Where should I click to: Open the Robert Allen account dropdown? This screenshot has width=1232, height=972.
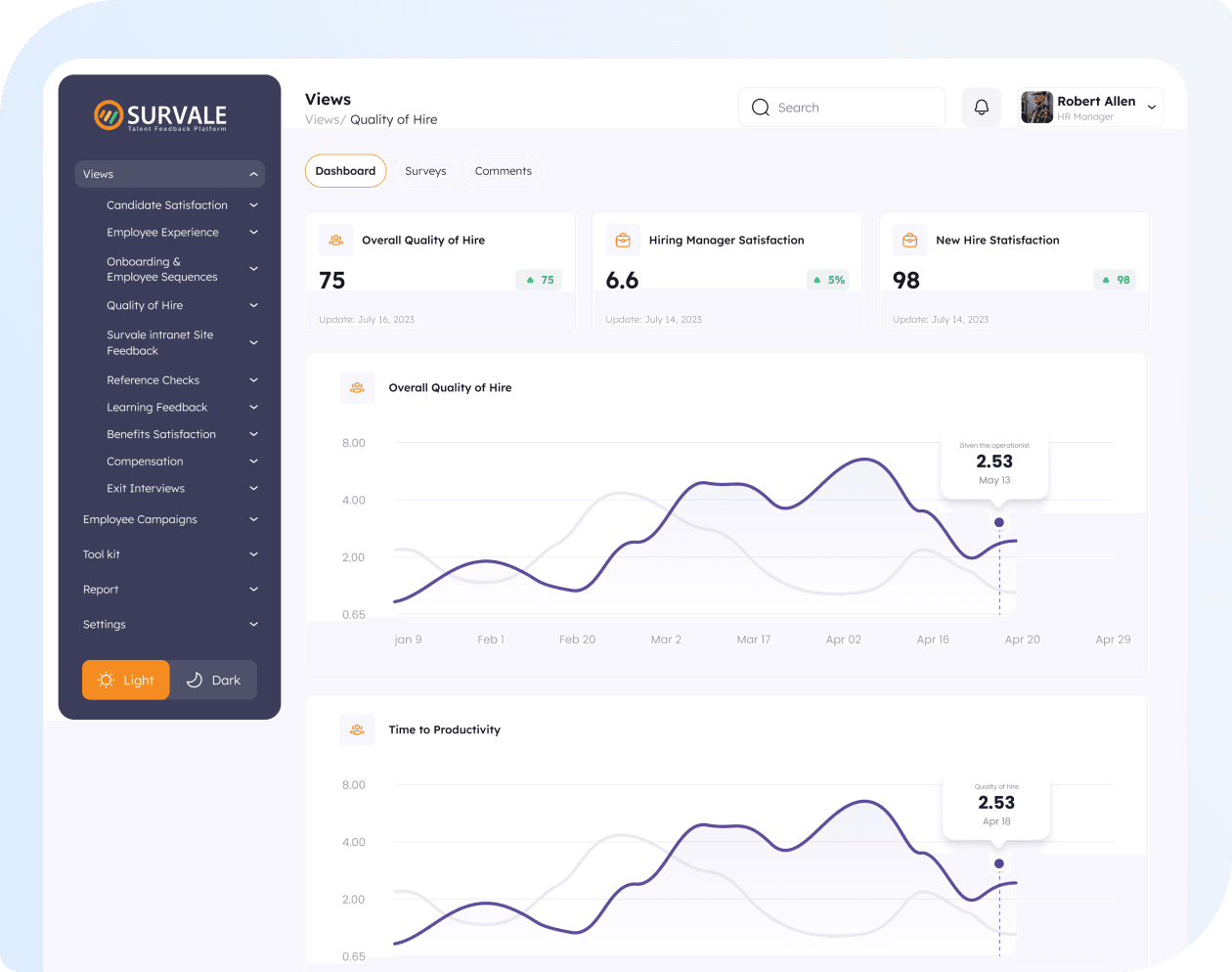coord(1152,108)
